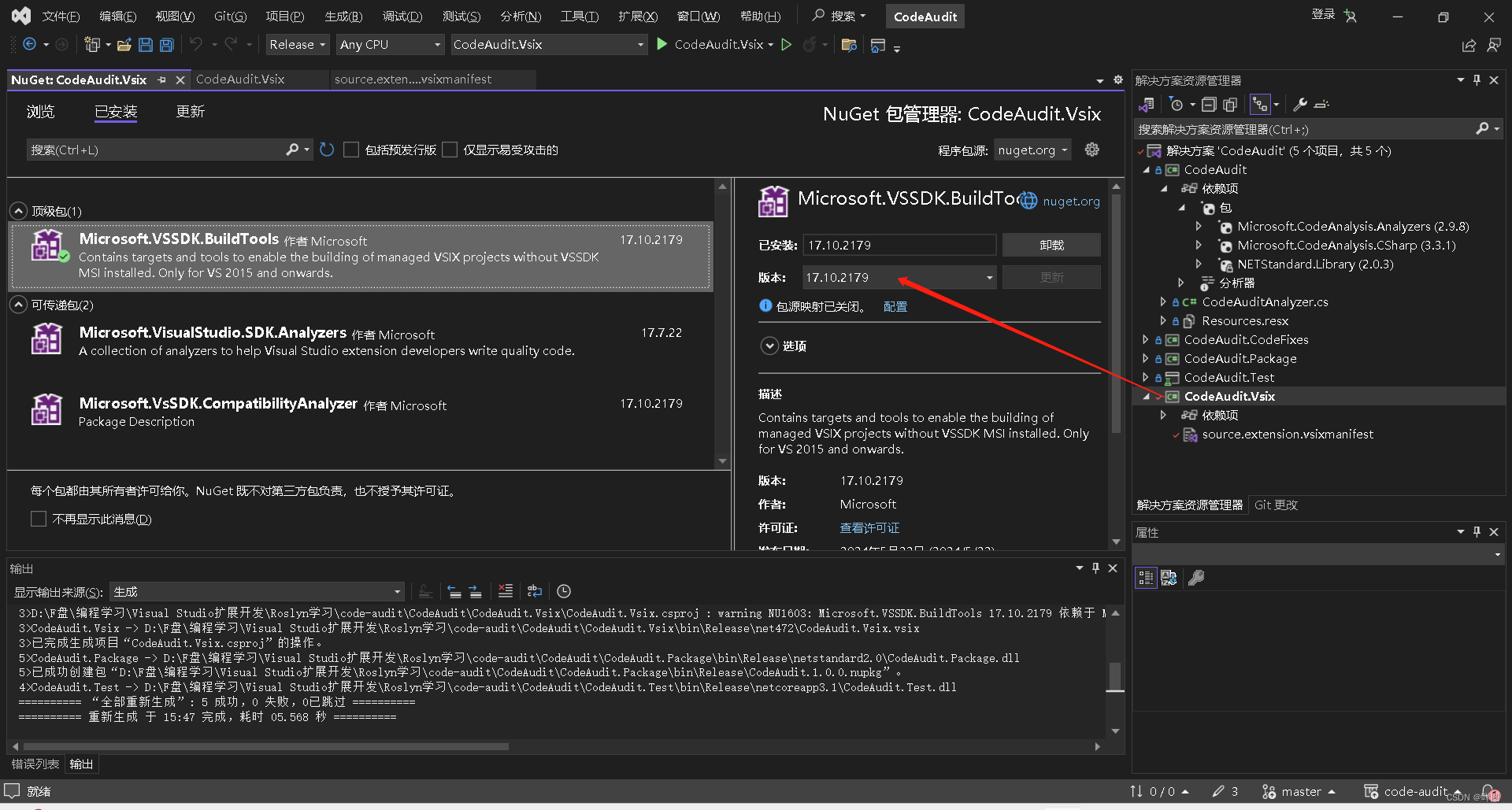Click the Save All icon
The image size is (1512, 810).
pos(167,45)
